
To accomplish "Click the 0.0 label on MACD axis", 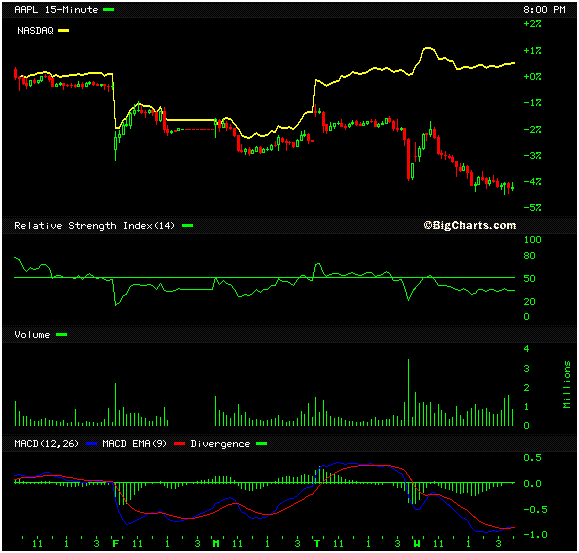I will 532,484.
